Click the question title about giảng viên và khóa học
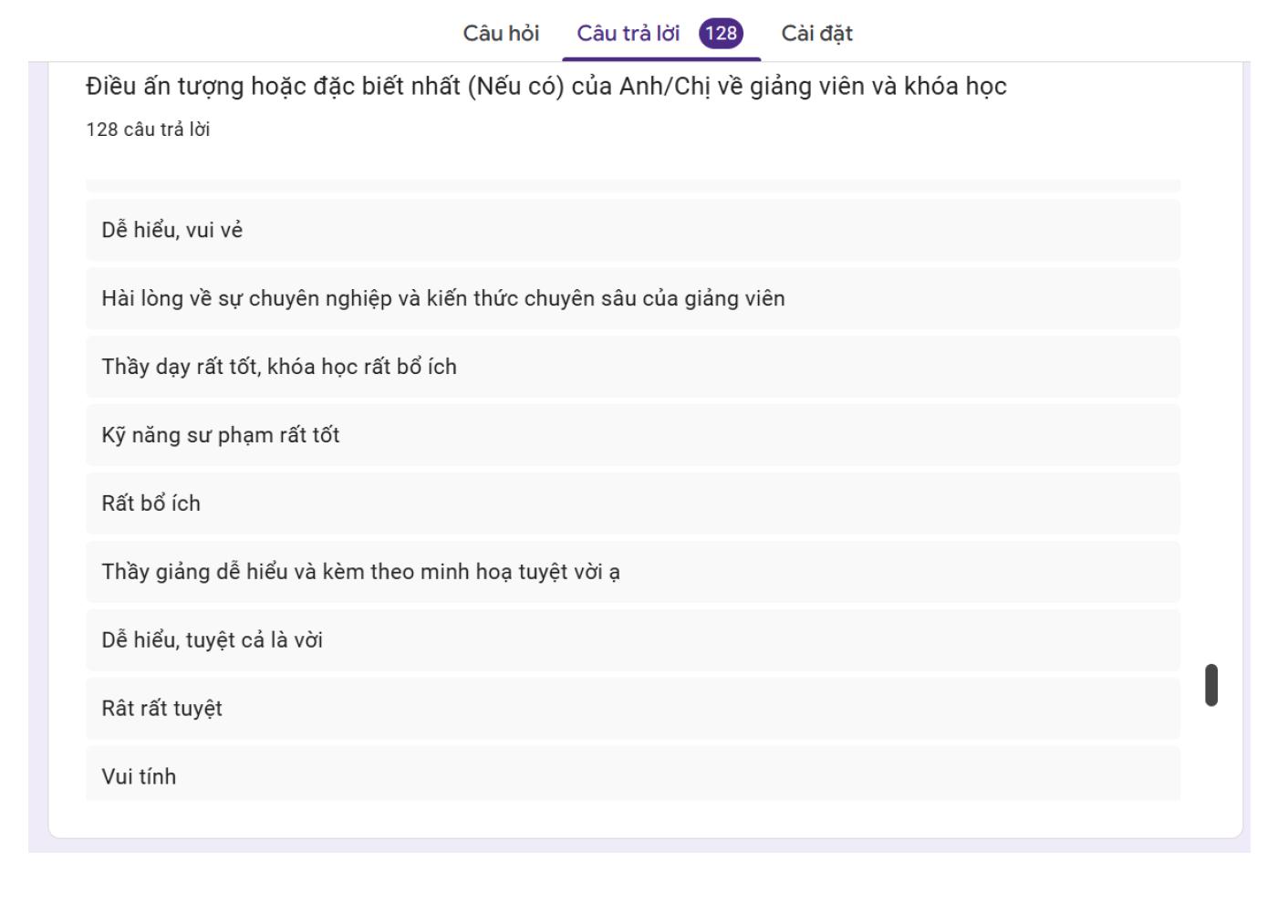1288x924 pixels. click(x=545, y=87)
